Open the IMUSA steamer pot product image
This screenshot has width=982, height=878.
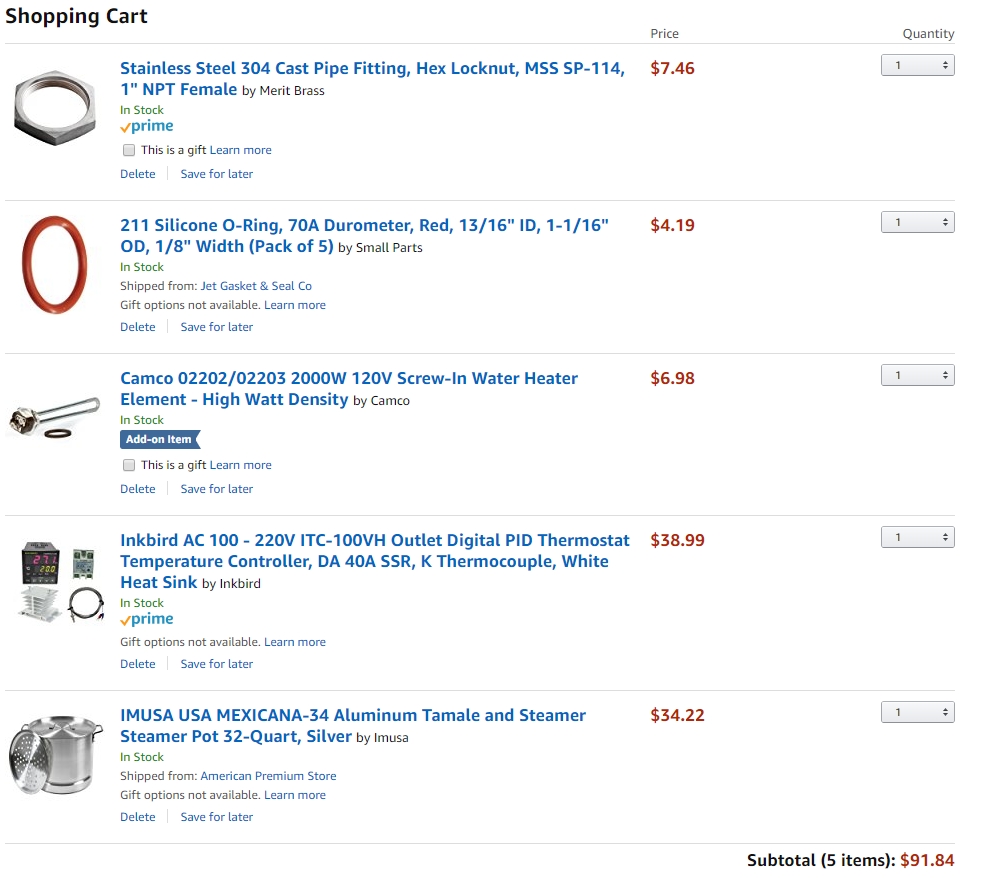pyautogui.click(x=55, y=755)
